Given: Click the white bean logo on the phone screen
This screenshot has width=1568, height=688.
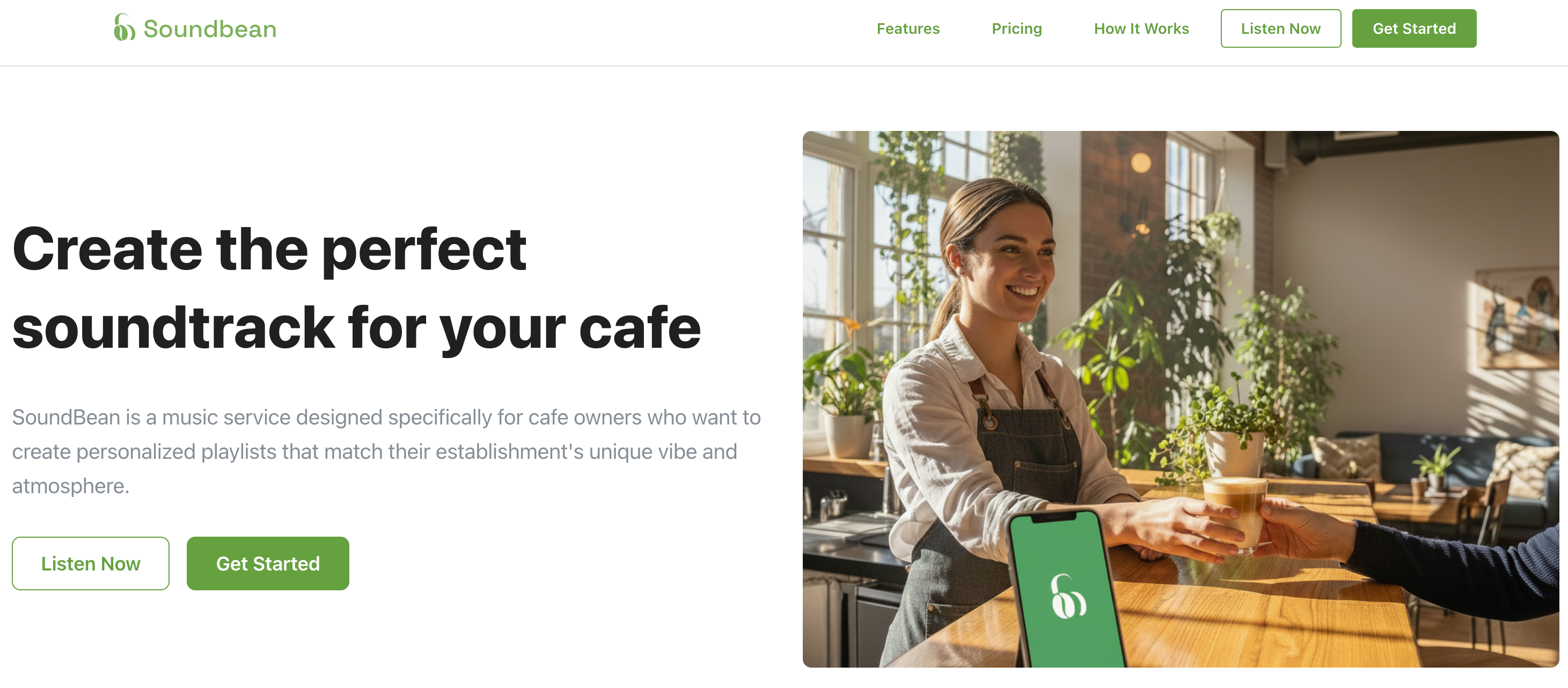Looking at the screenshot, I should point(1068,596).
